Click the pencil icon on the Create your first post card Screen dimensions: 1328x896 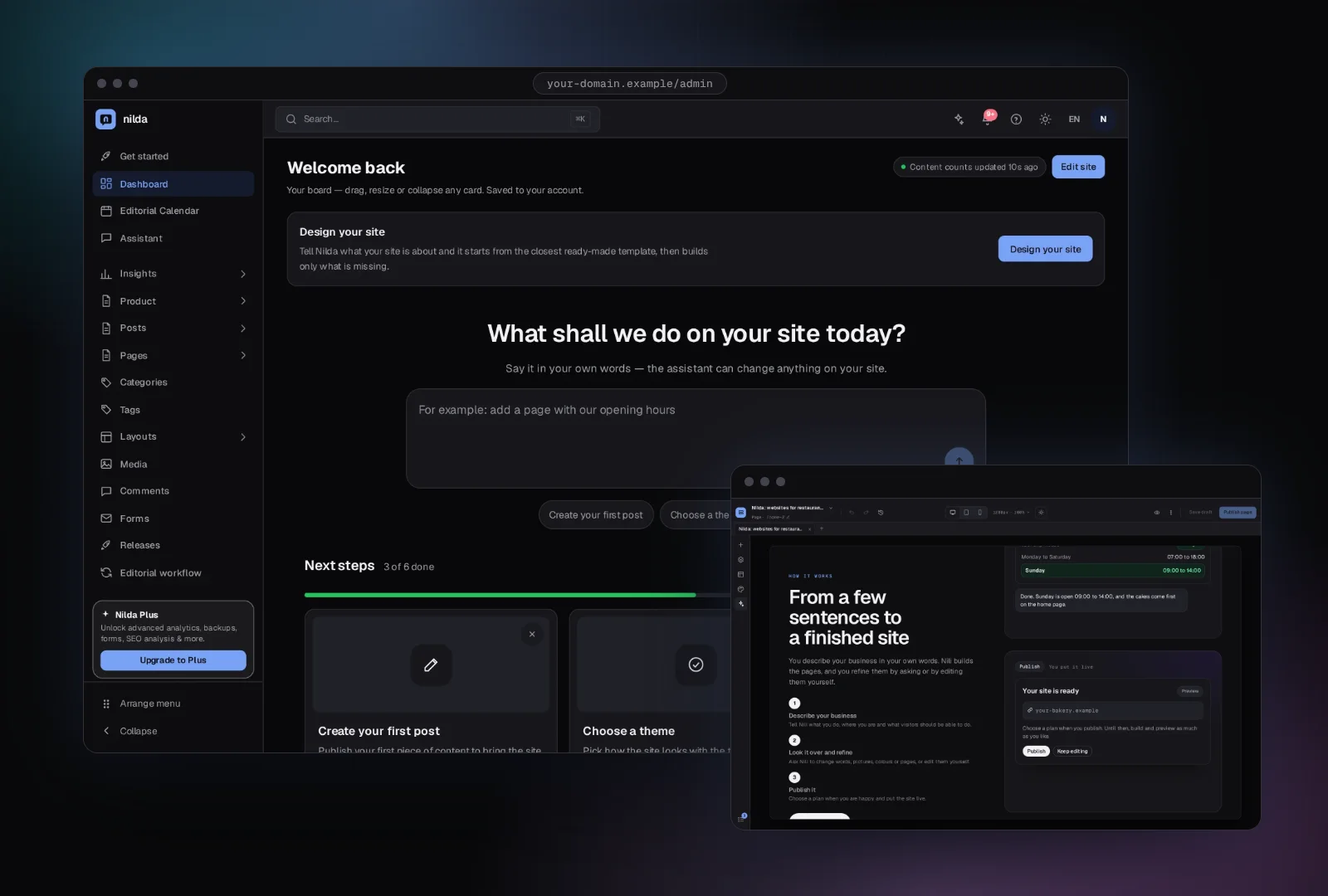pyautogui.click(x=431, y=665)
